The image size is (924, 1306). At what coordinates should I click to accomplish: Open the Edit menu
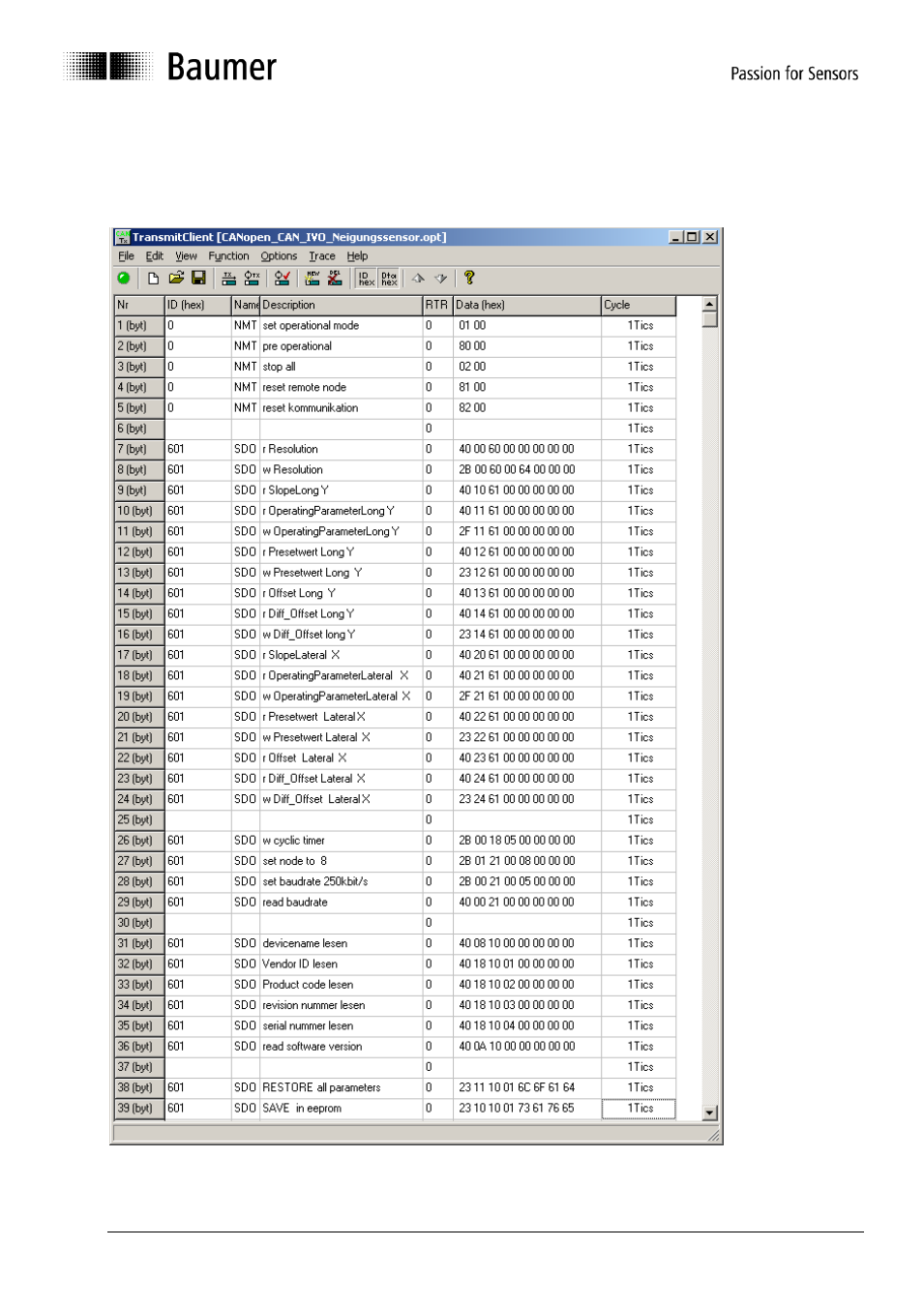point(155,256)
